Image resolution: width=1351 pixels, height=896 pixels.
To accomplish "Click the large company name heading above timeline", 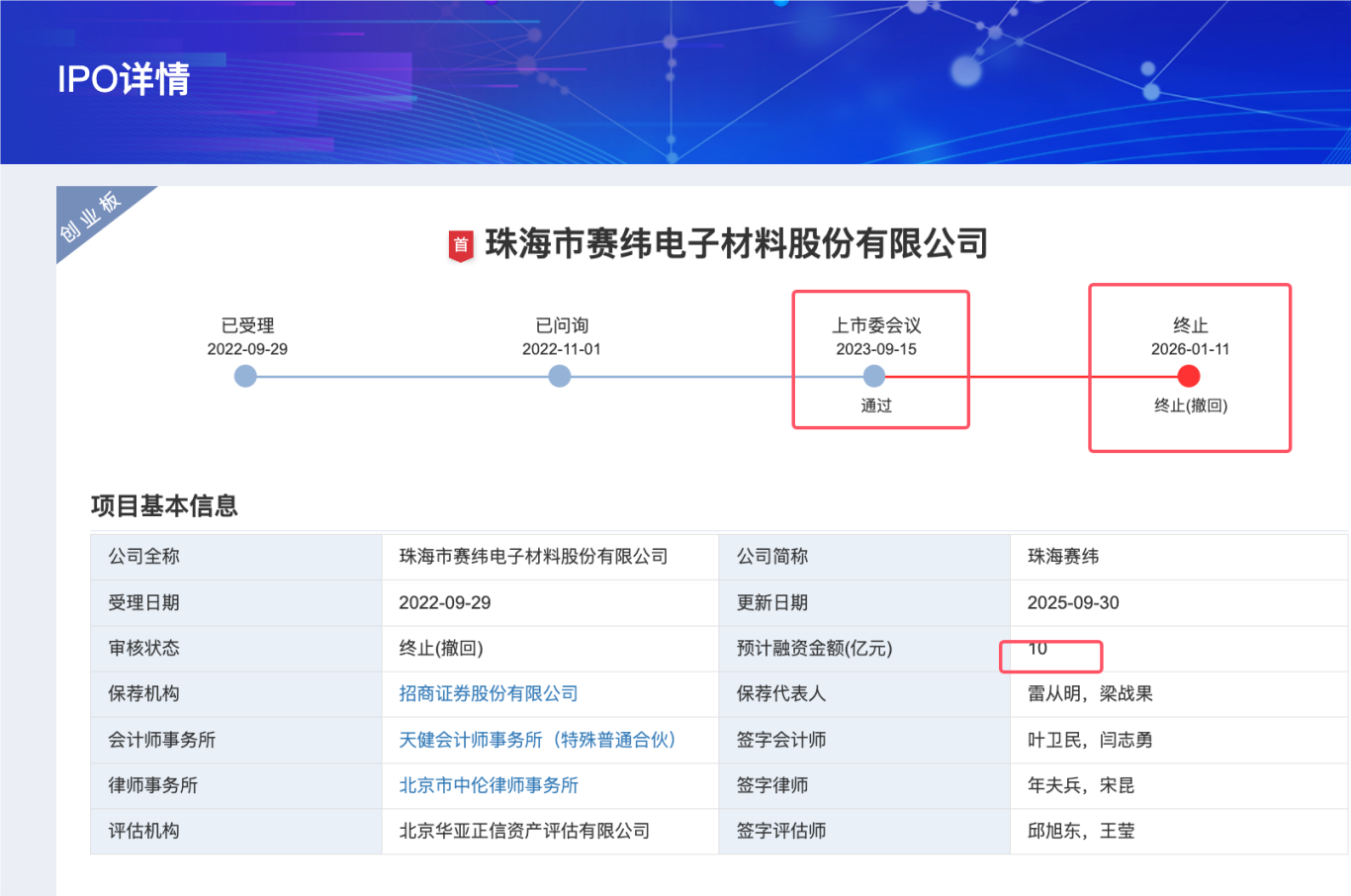I will 737,244.
